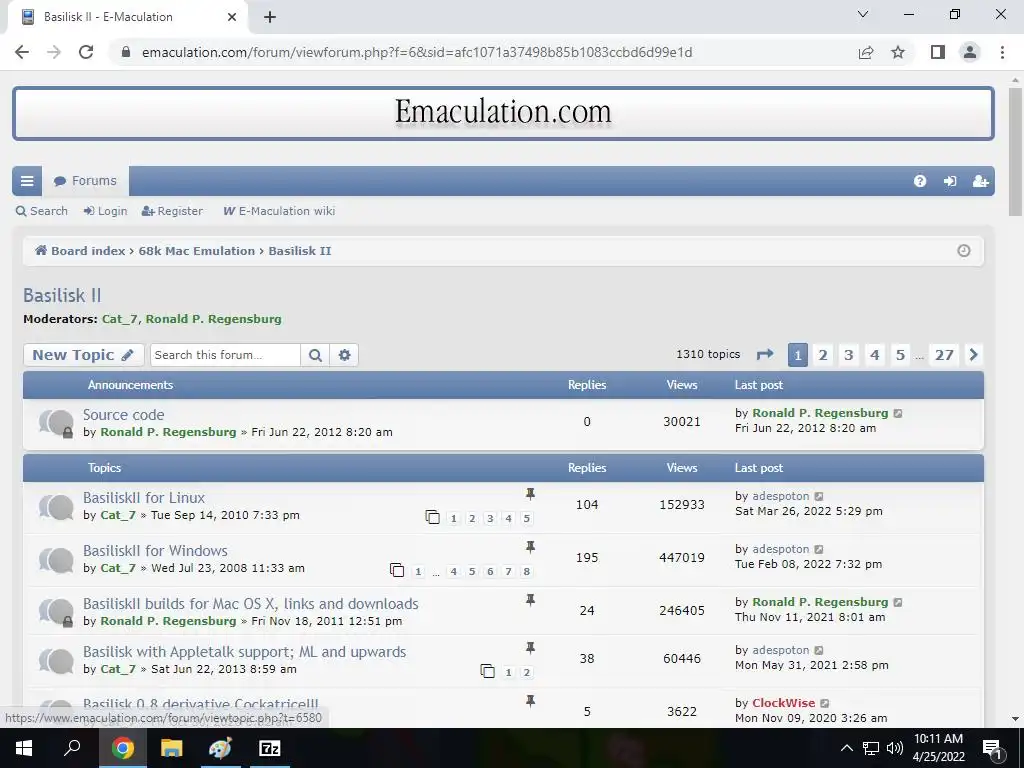Open the Source code announcement

[123, 415]
